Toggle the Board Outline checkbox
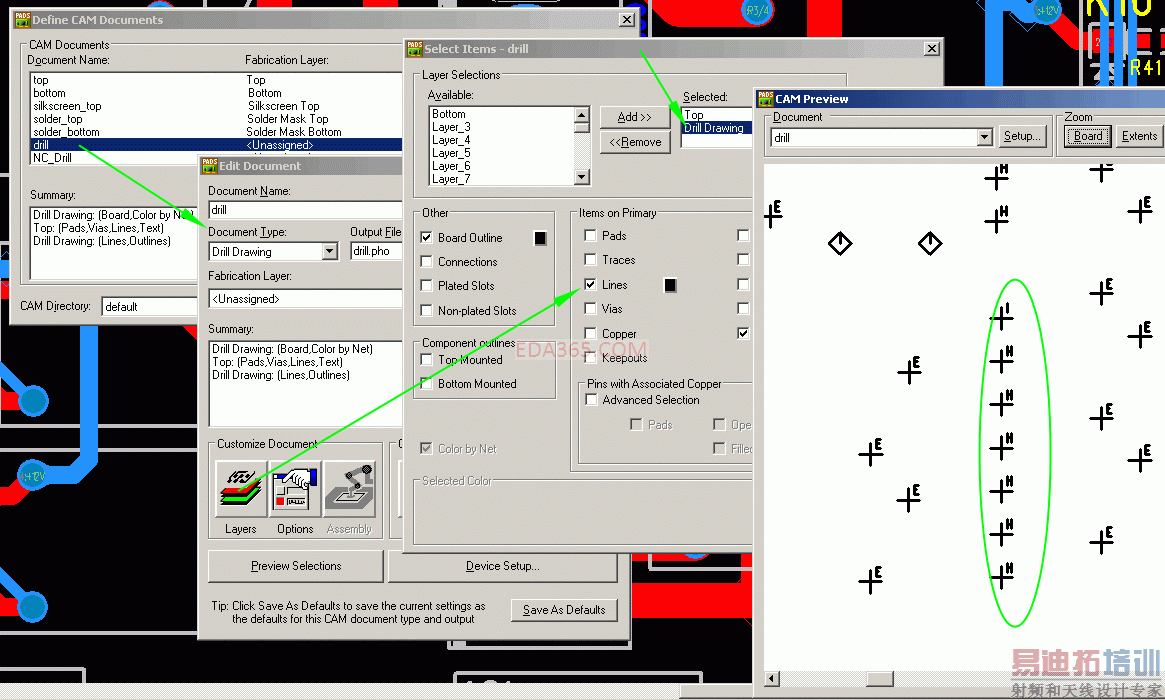Screen dimensions: 1165x700 click(x=426, y=238)
